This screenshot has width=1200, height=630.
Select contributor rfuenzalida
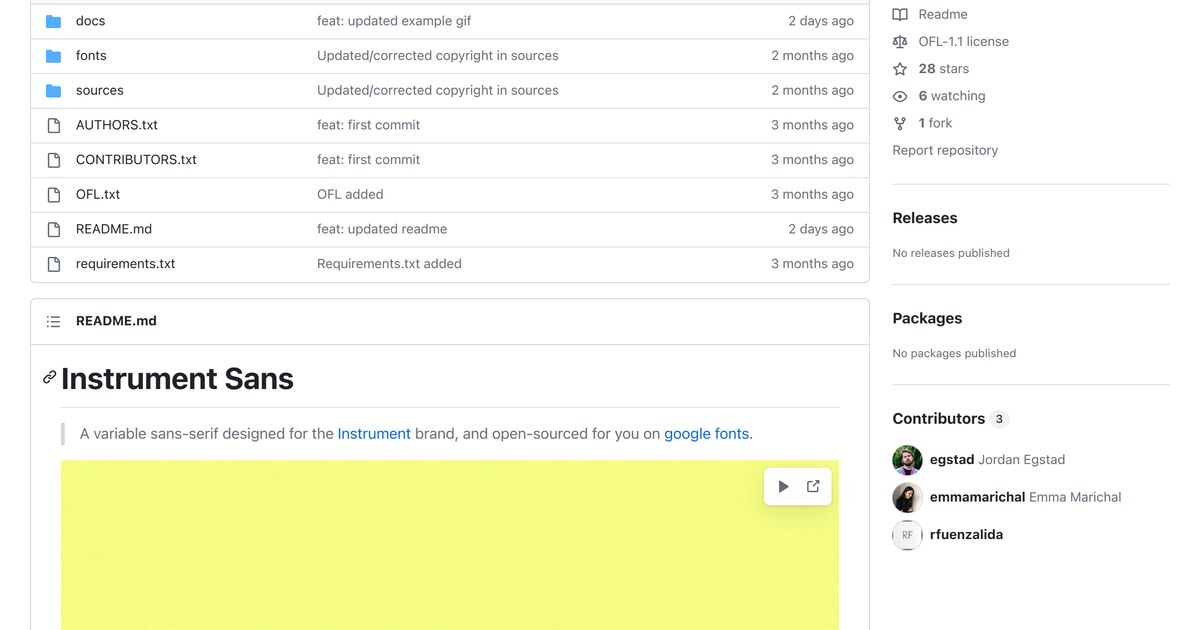tap(966, 534)
